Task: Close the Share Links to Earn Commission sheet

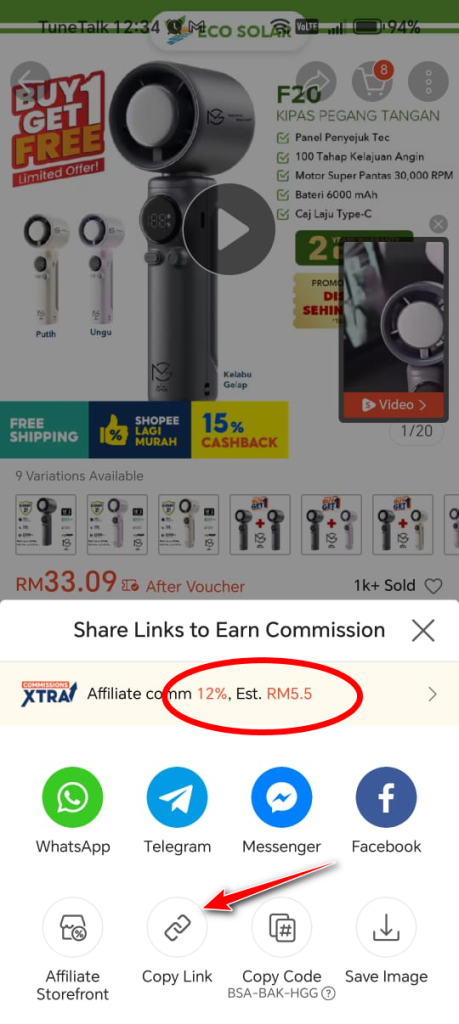Action: pos(423,631)
